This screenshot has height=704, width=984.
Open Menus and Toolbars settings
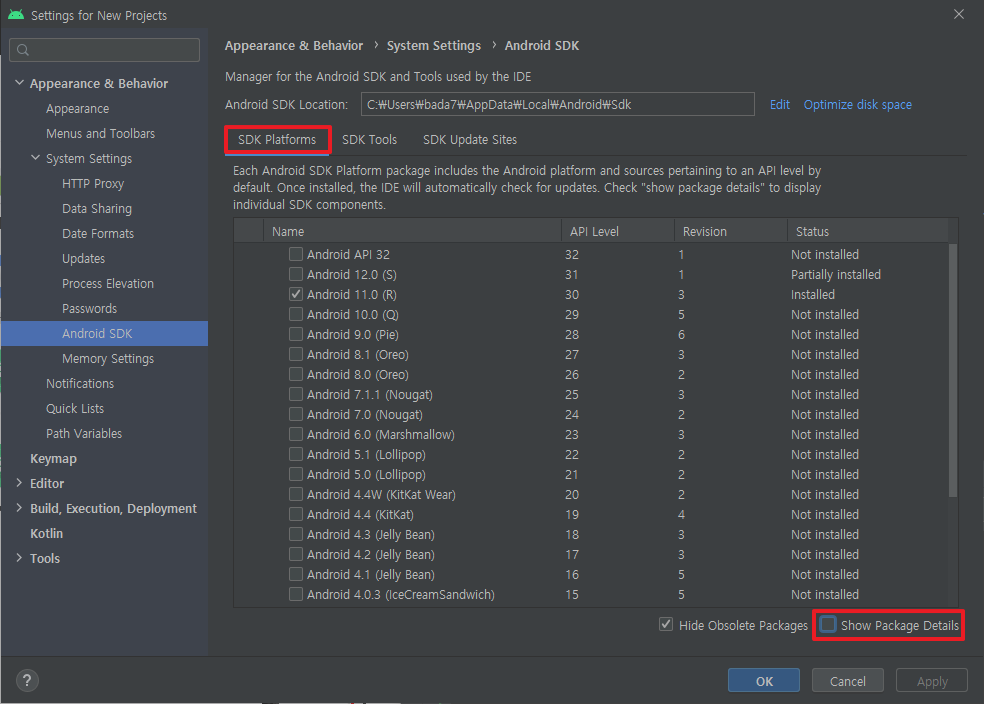coord(100,134)
